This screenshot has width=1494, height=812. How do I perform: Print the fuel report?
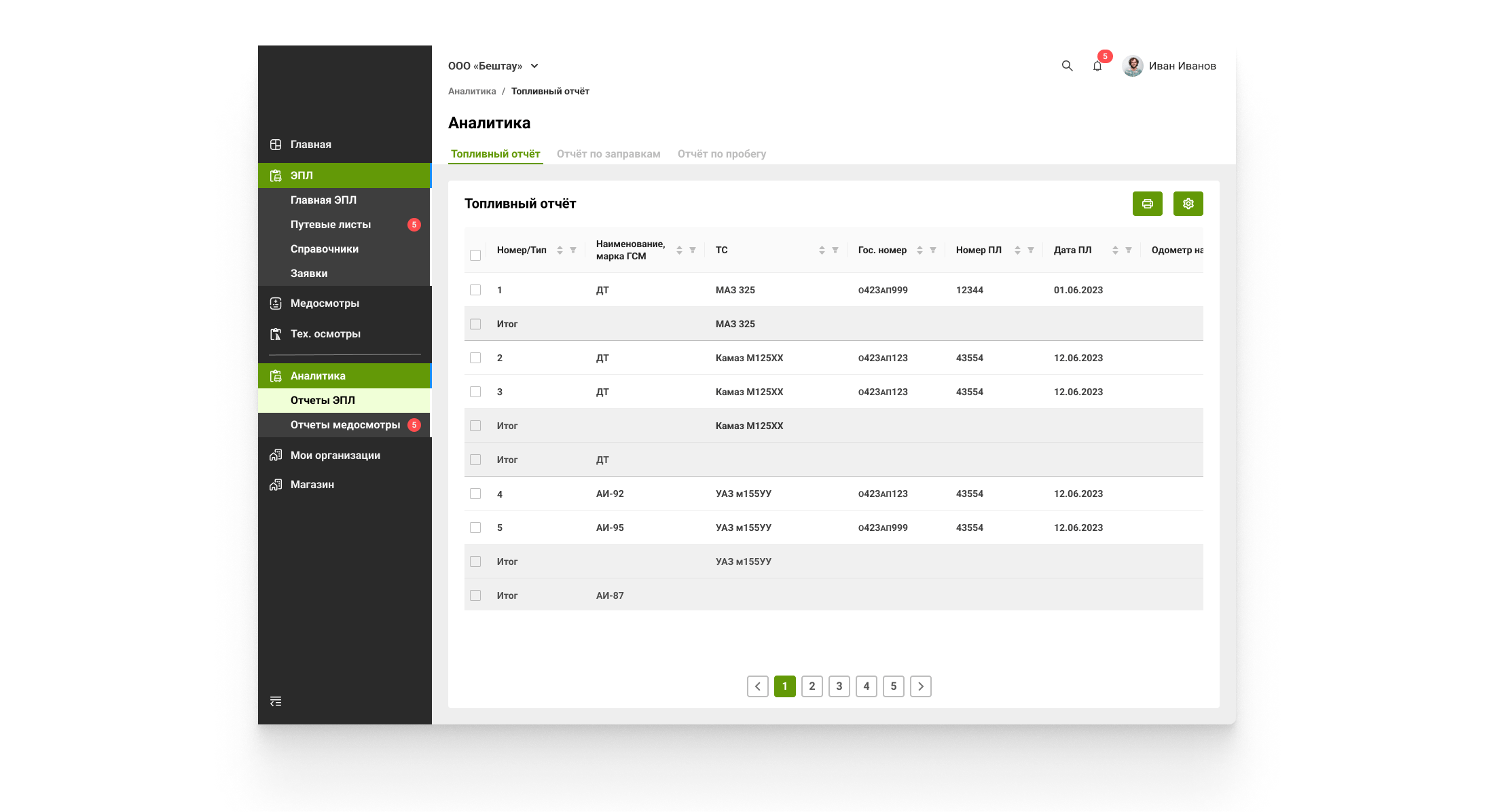(1148, 204)
